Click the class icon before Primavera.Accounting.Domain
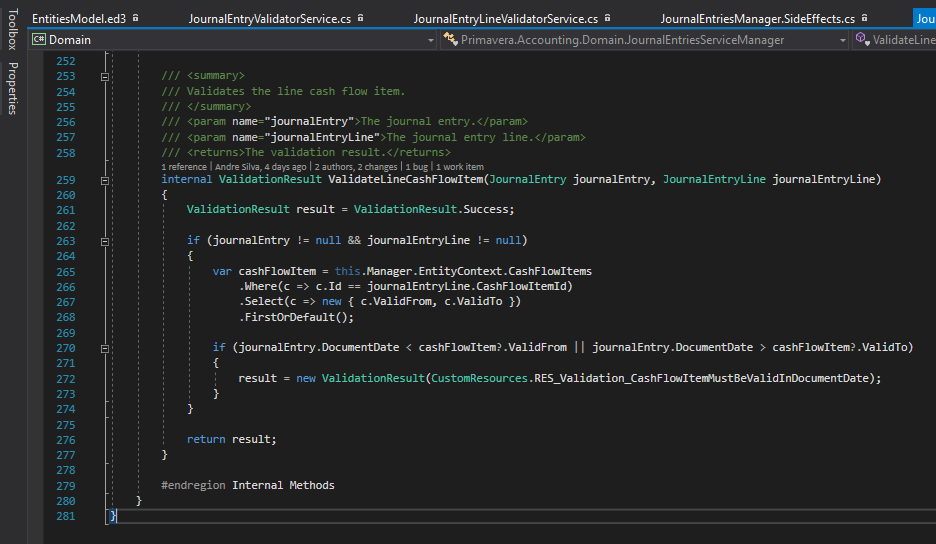Viewport: 936px width, 544px height. [450, 39]
